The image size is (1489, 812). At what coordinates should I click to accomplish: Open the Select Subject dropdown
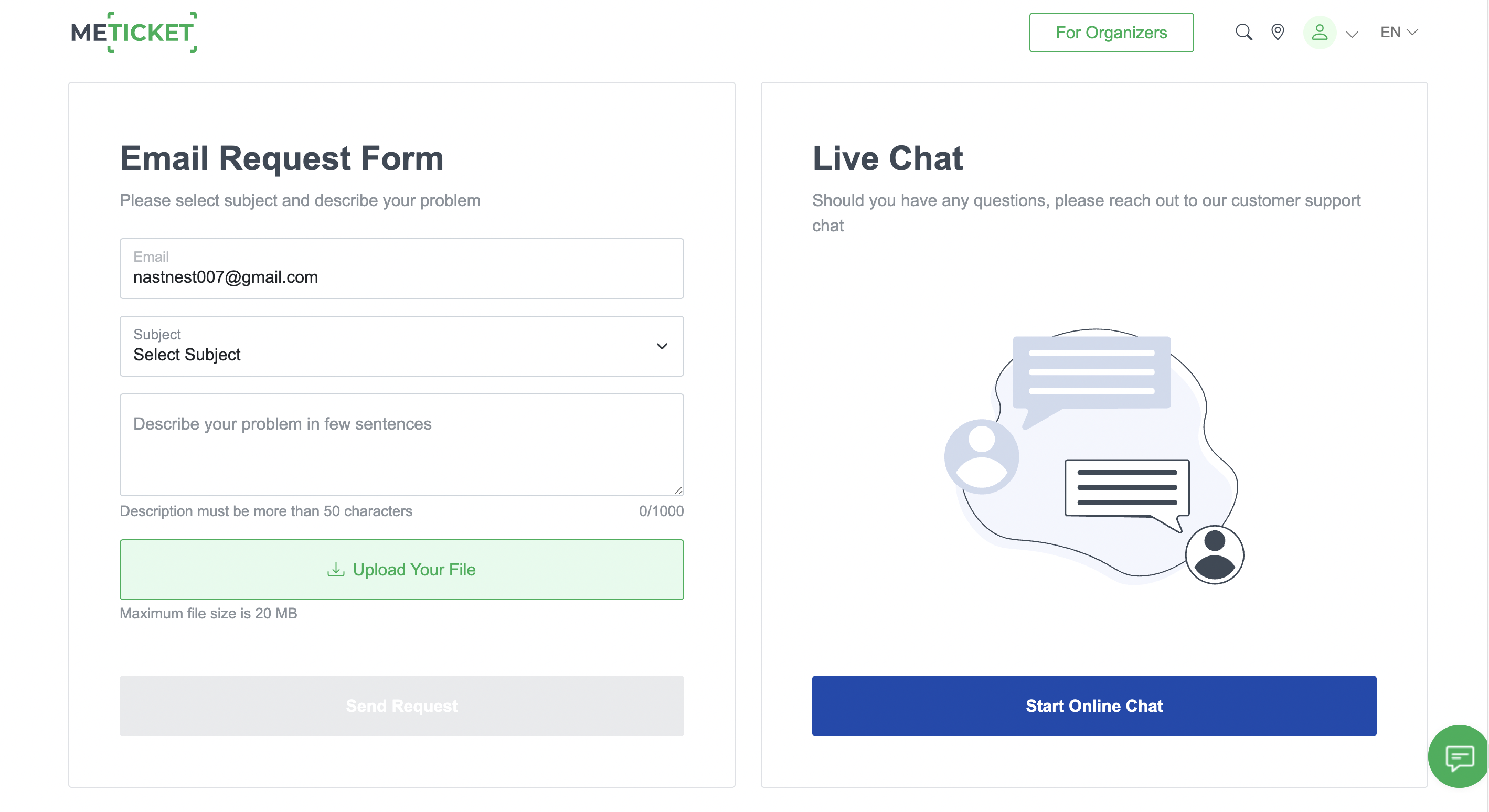[401, 347]
